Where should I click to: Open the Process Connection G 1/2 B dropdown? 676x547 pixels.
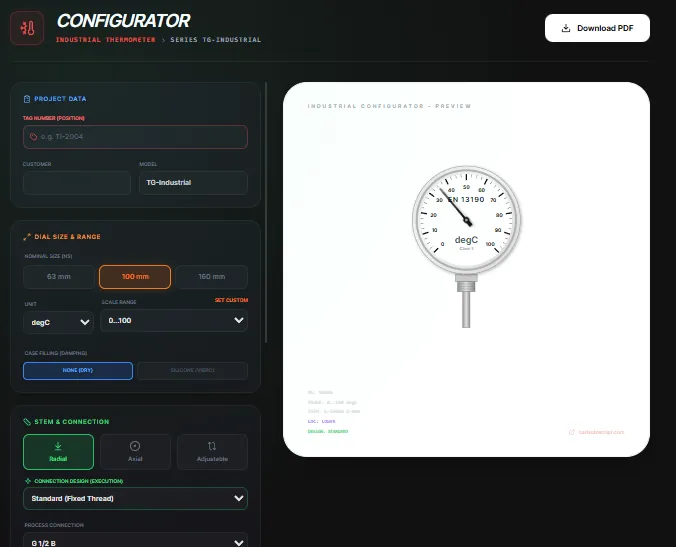click(x=135, y=541)
